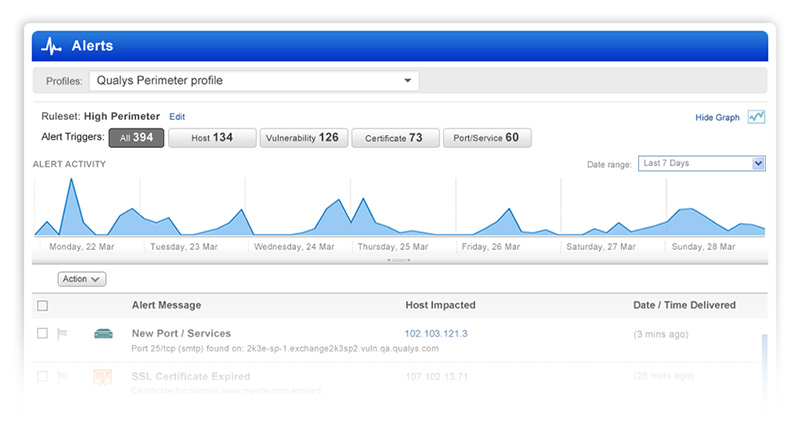Toggle the select-all checkbox in table header
Viewport: 800px width, 422px height.
42,306
